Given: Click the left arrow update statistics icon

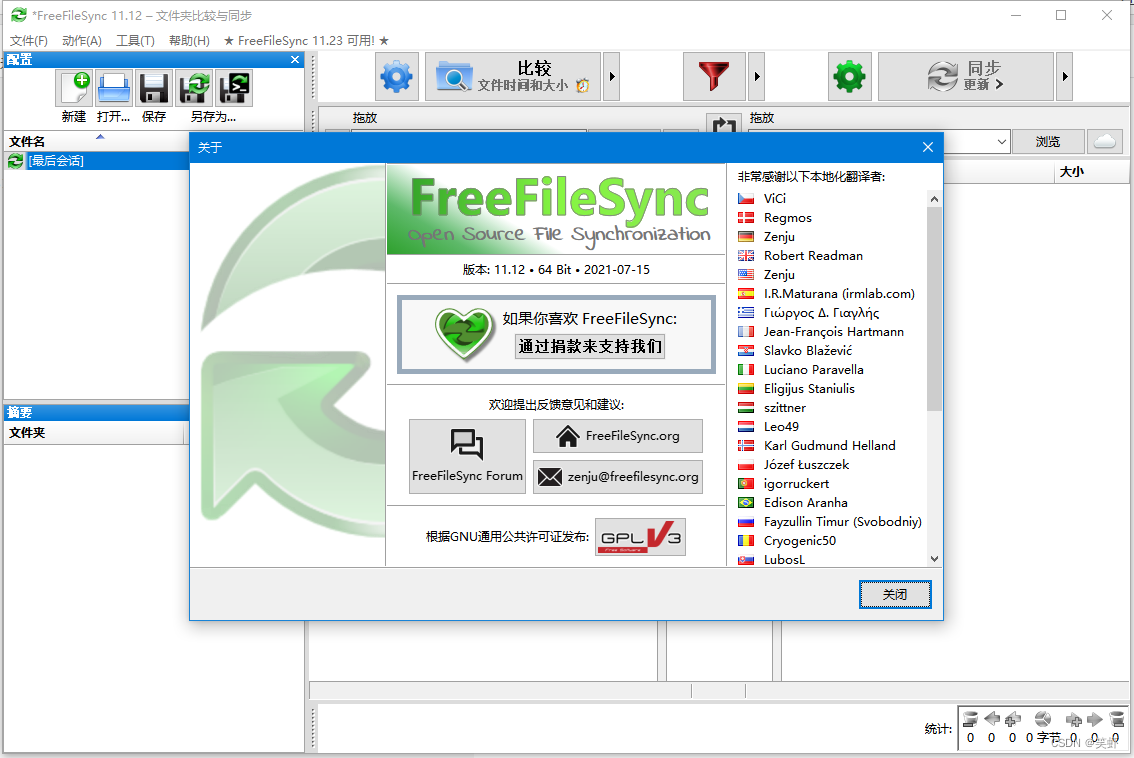Looking at the screenshot, I should point(992,719).
